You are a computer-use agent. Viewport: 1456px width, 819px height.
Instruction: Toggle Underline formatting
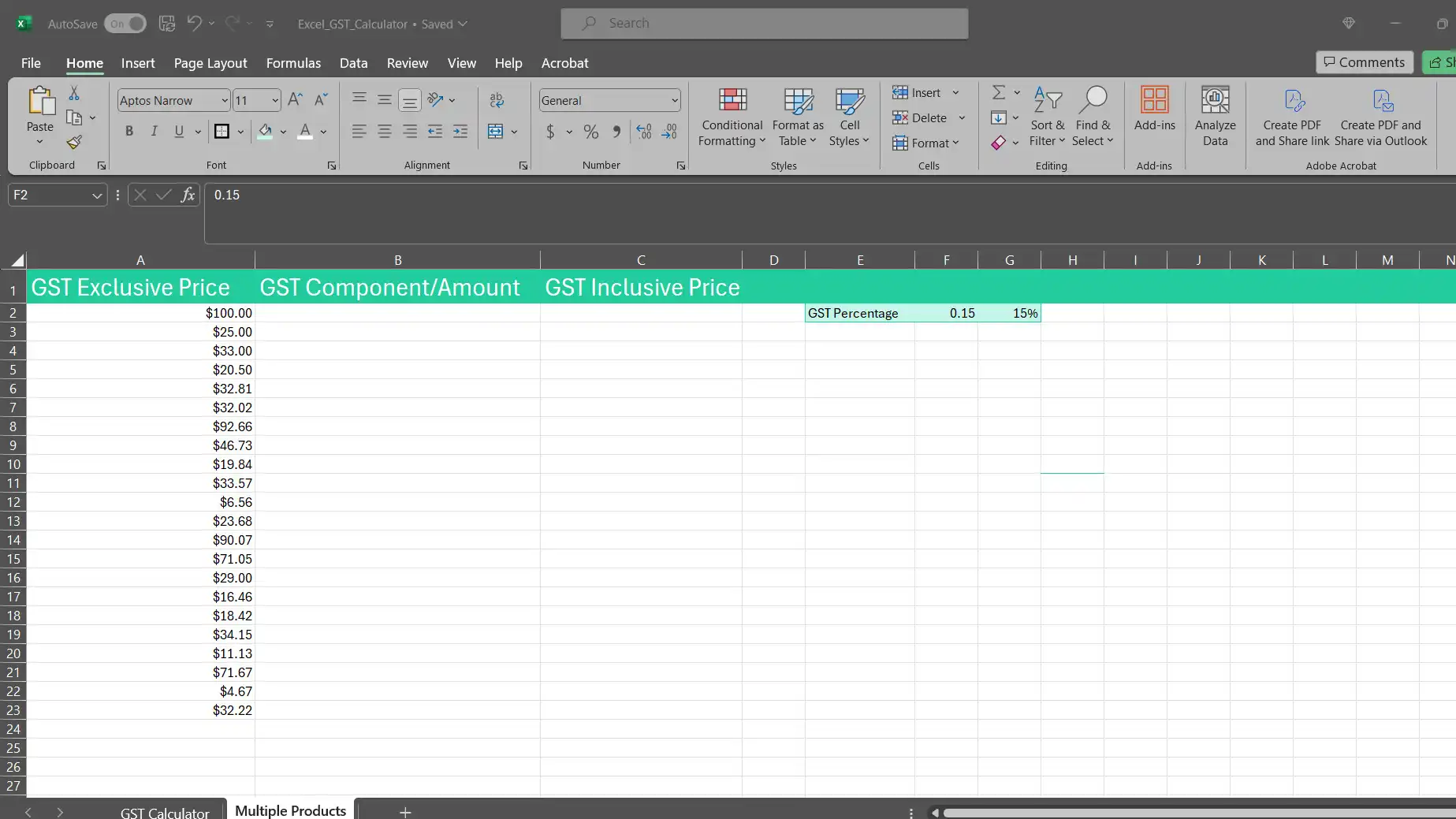coord(179,131)
